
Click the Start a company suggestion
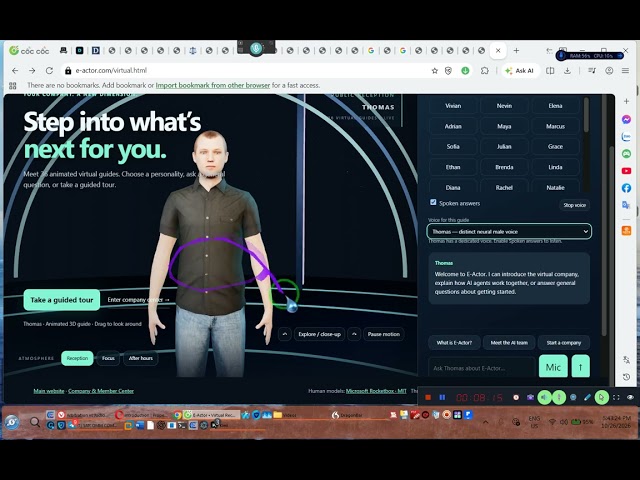pos(564,343)
